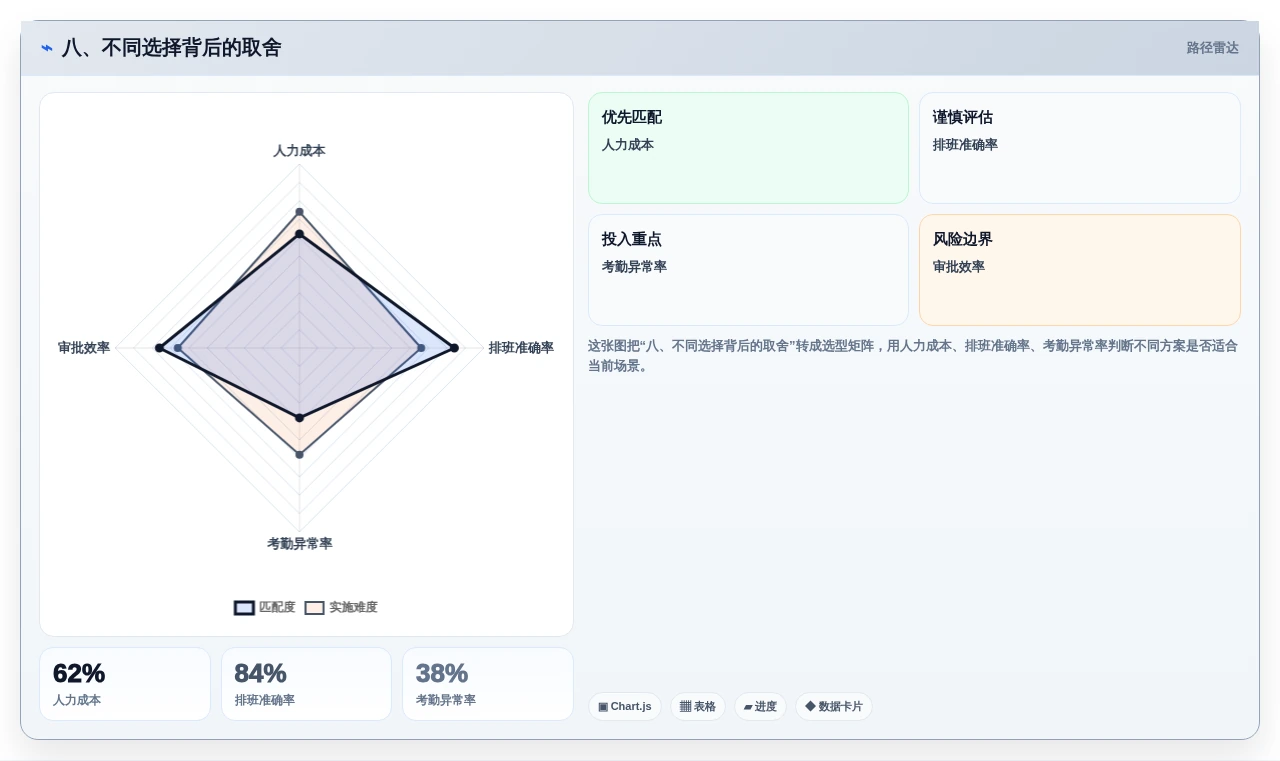Click 人力成本 text inside 优先匹配 card
This screenshot has width=1280, height=761.
(627, 145)
